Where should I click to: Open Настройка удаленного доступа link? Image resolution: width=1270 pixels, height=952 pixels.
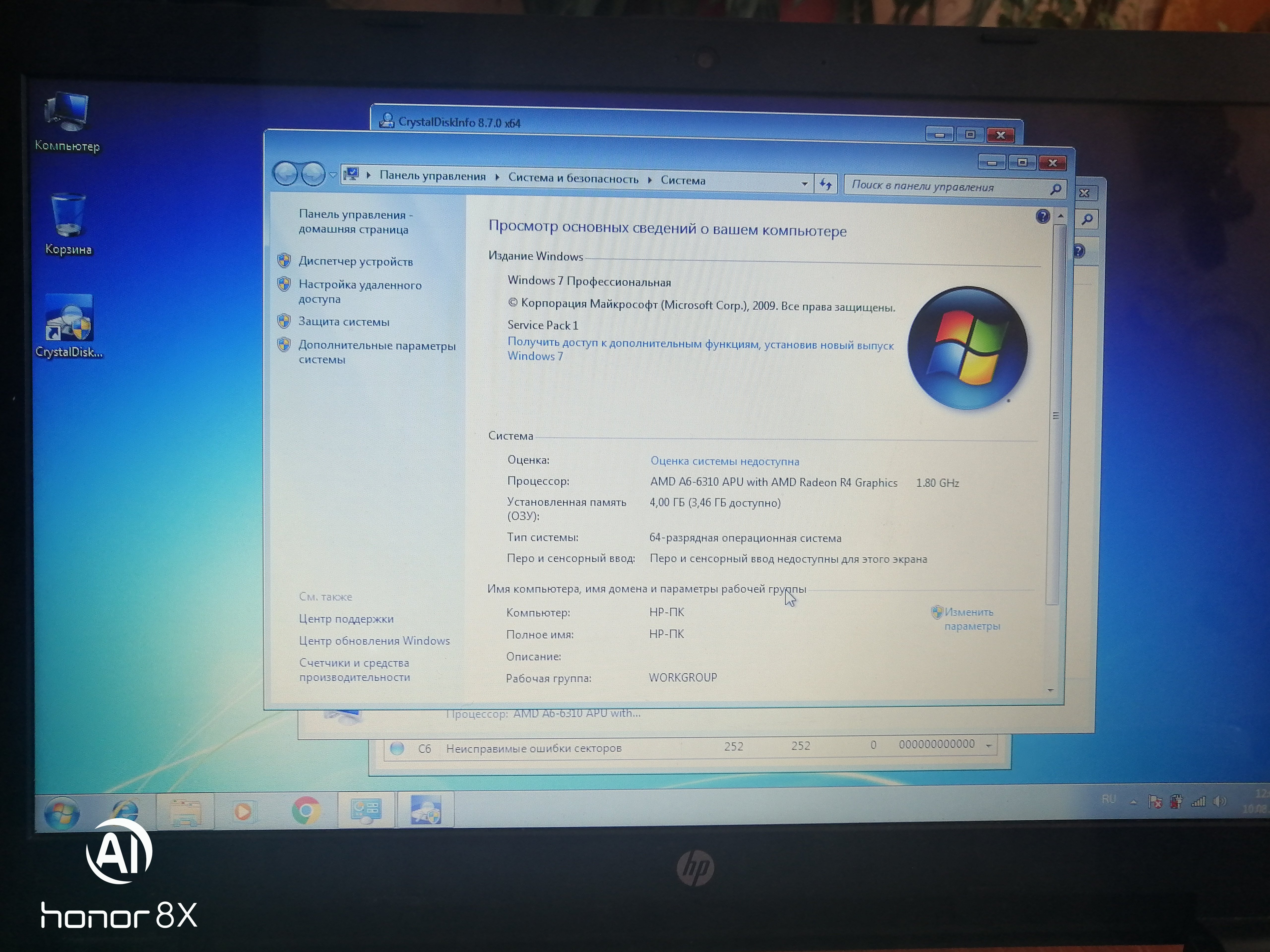click(360, 292)
